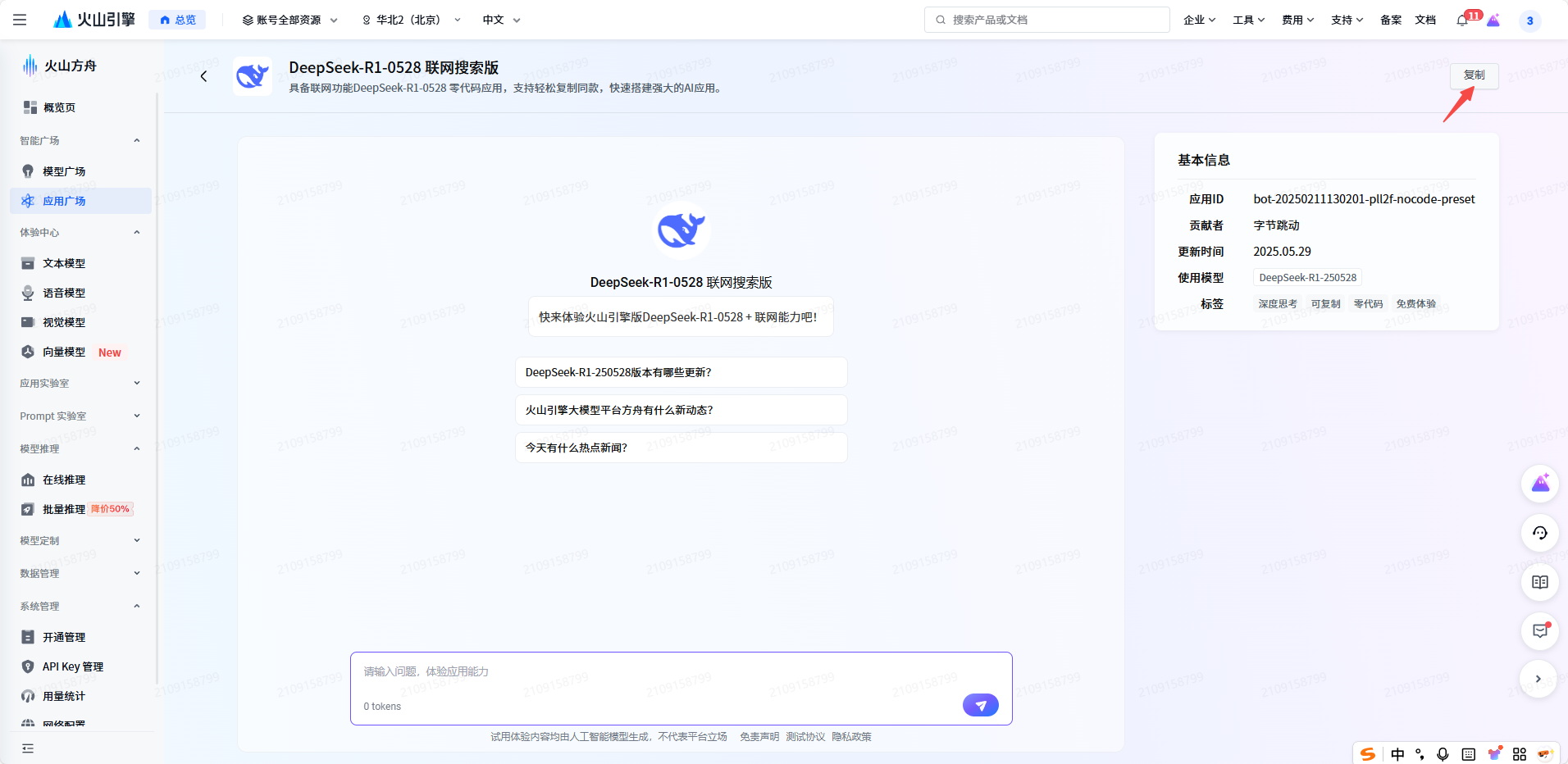This screenshot has width=1568, height=764.
Task: Open 批量推理 in sidebar
Action: coord(80,509)
